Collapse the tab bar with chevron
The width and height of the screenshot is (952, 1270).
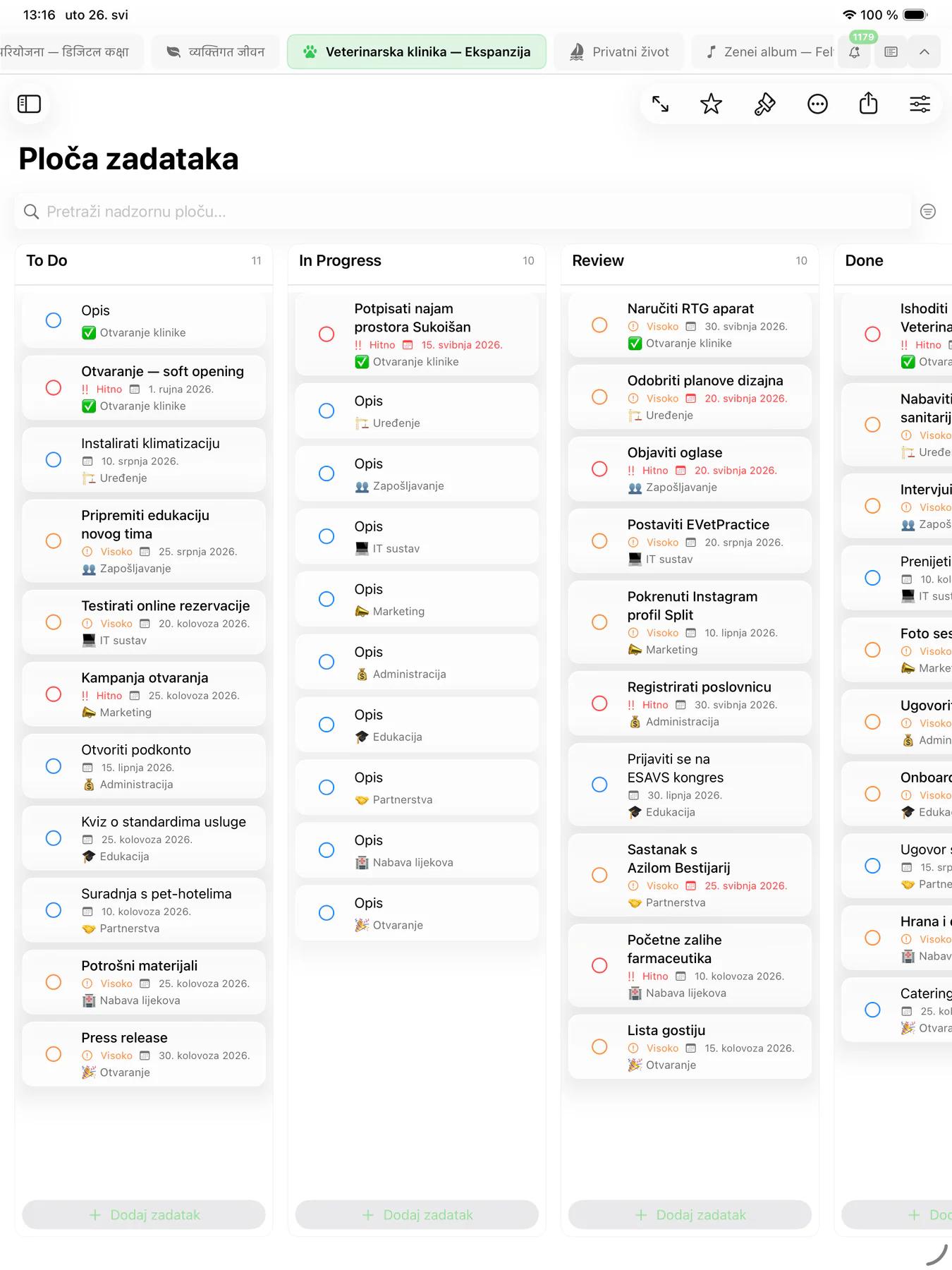pos(924,52)
